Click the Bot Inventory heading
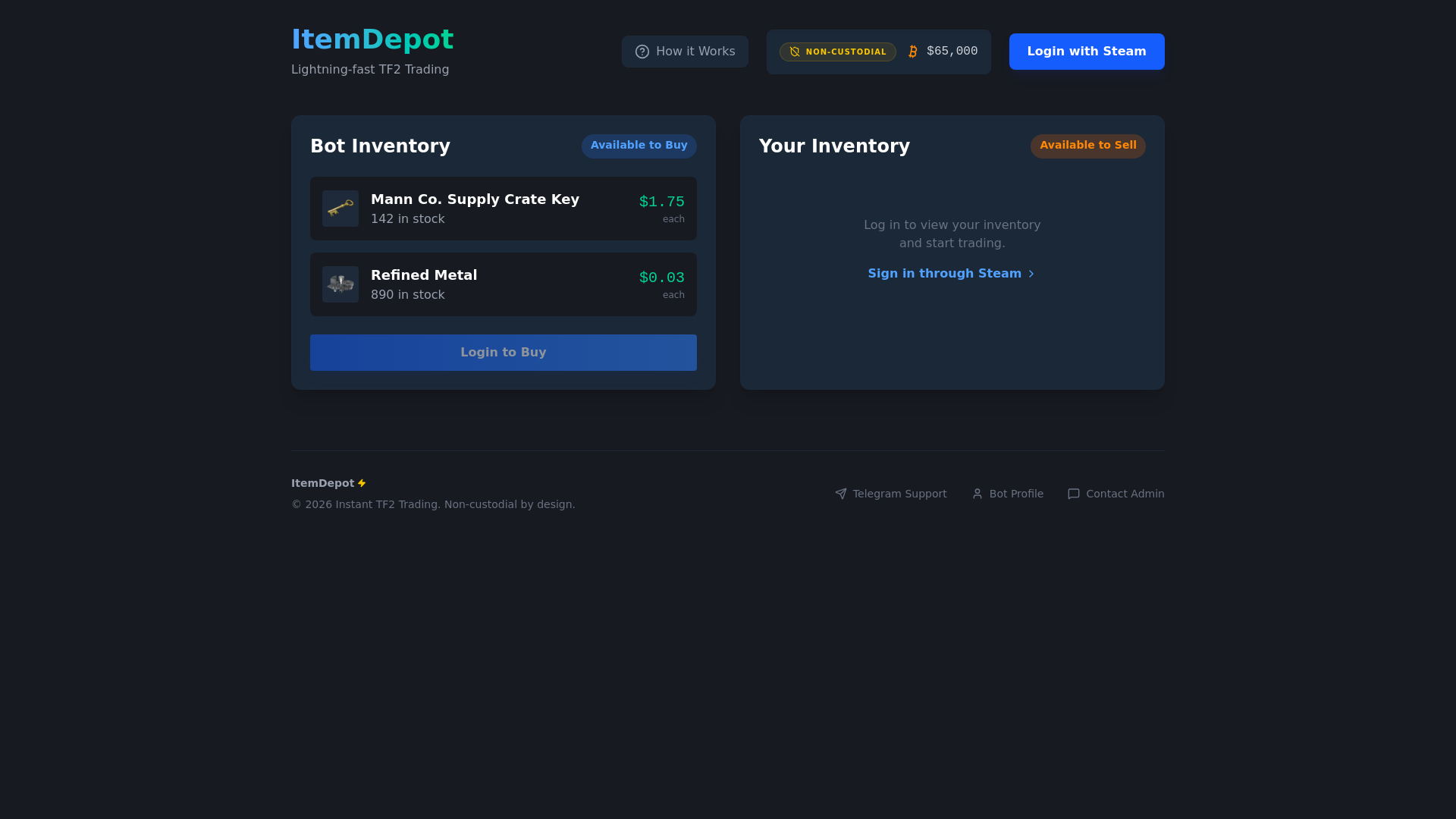Image resolution: width=1456 pixels, height=819 pixels. click(x=380, y=146)
